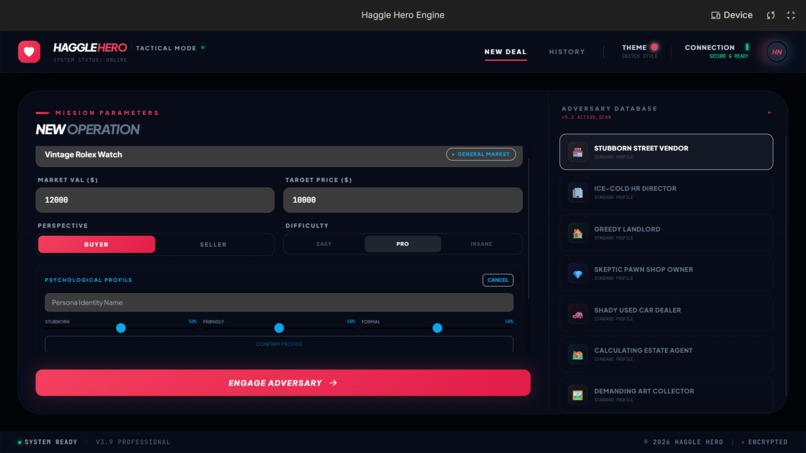Screen dimensions: 806x453
Task: Click the Vintage Rolex Watch item field
Action: coord(279,155)
